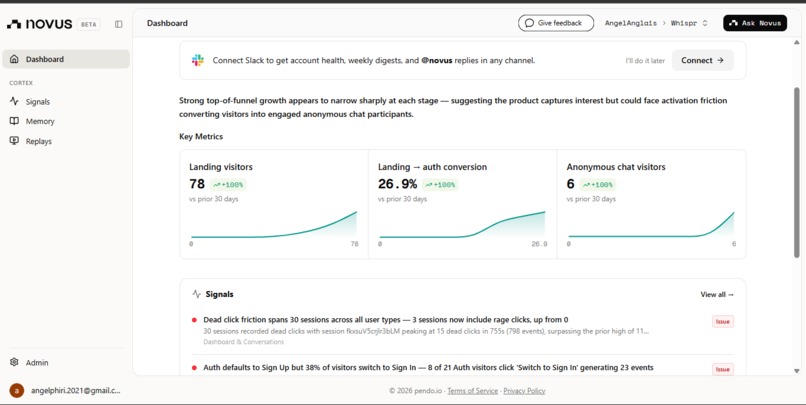Click the Admin gear icon
Screen dimensions: 806x405
pyautogui.click(x=14, y=362)
